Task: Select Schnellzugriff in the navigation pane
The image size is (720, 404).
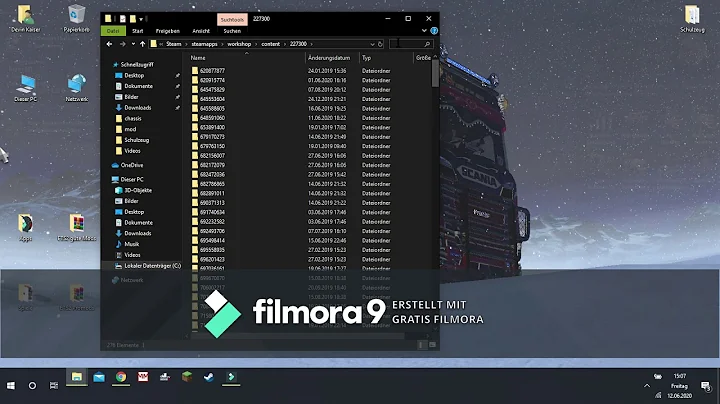Action: (x=137, y=65)
